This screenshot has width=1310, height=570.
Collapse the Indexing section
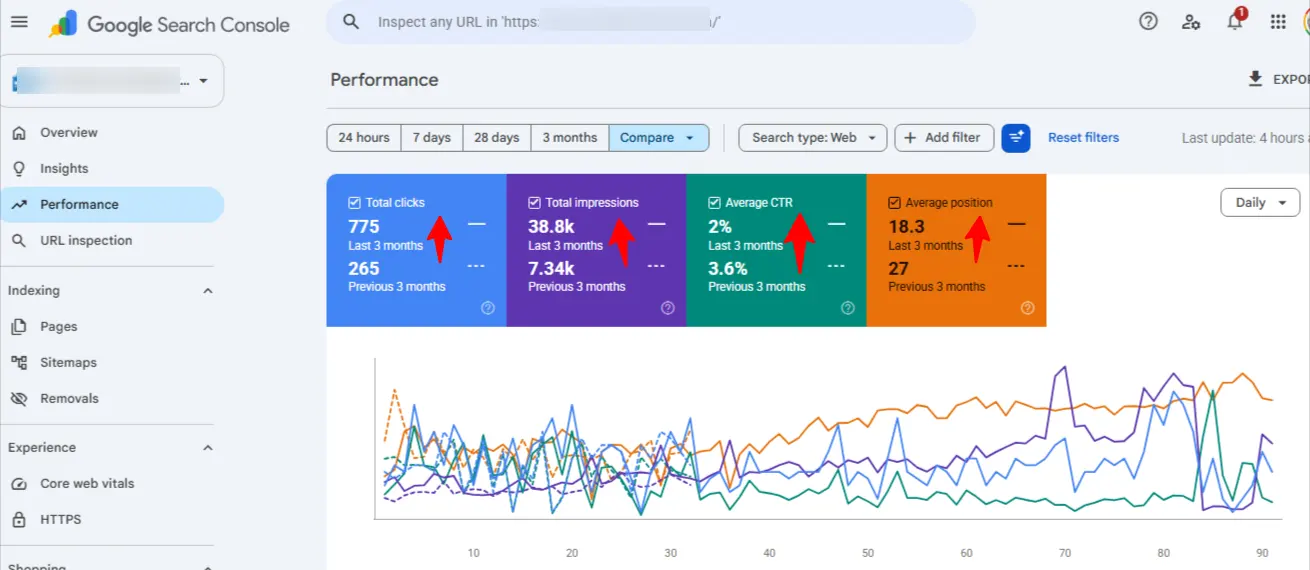coord(208,291)
